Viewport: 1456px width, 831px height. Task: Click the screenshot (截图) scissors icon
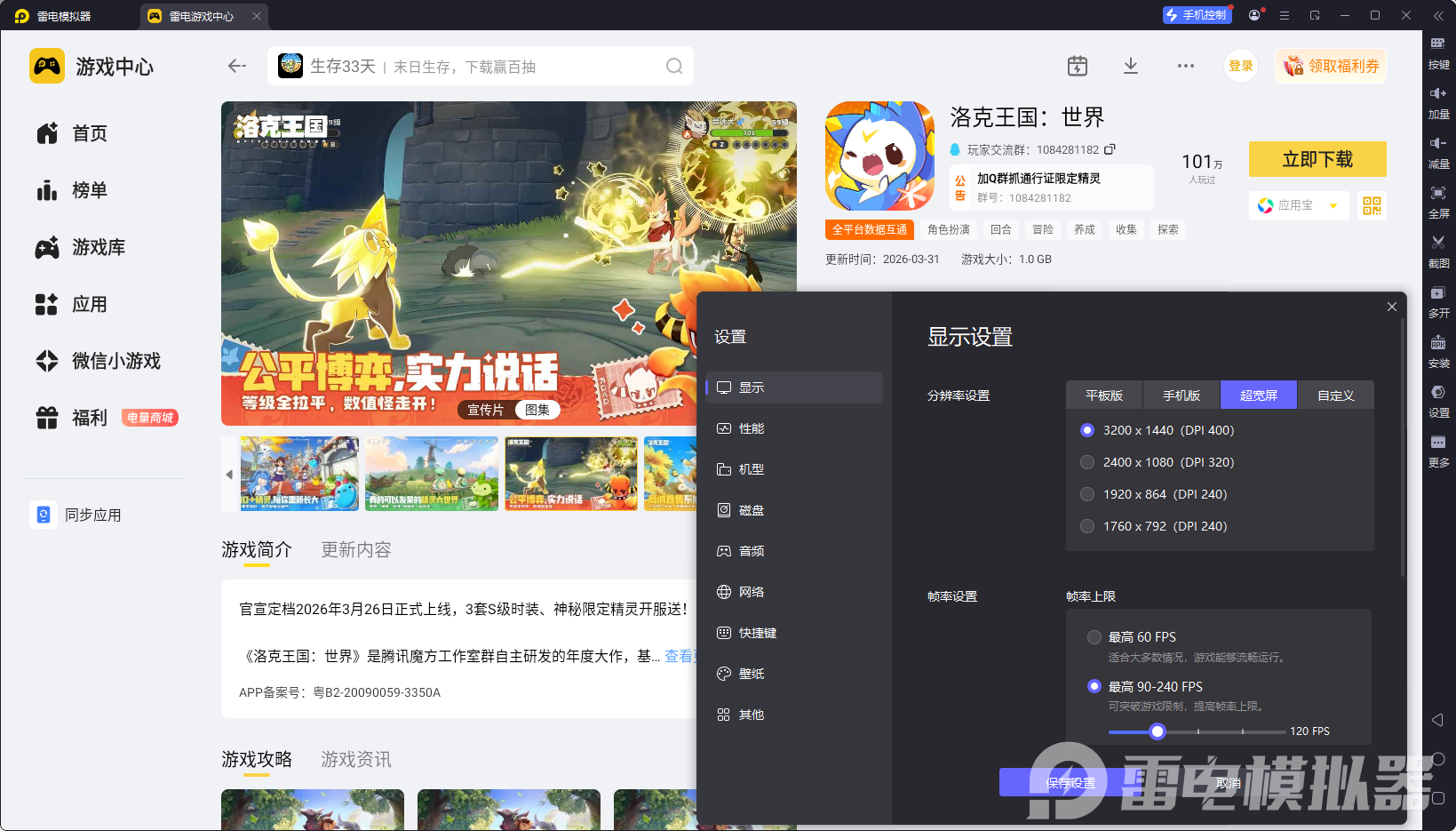pos(1437,243)
